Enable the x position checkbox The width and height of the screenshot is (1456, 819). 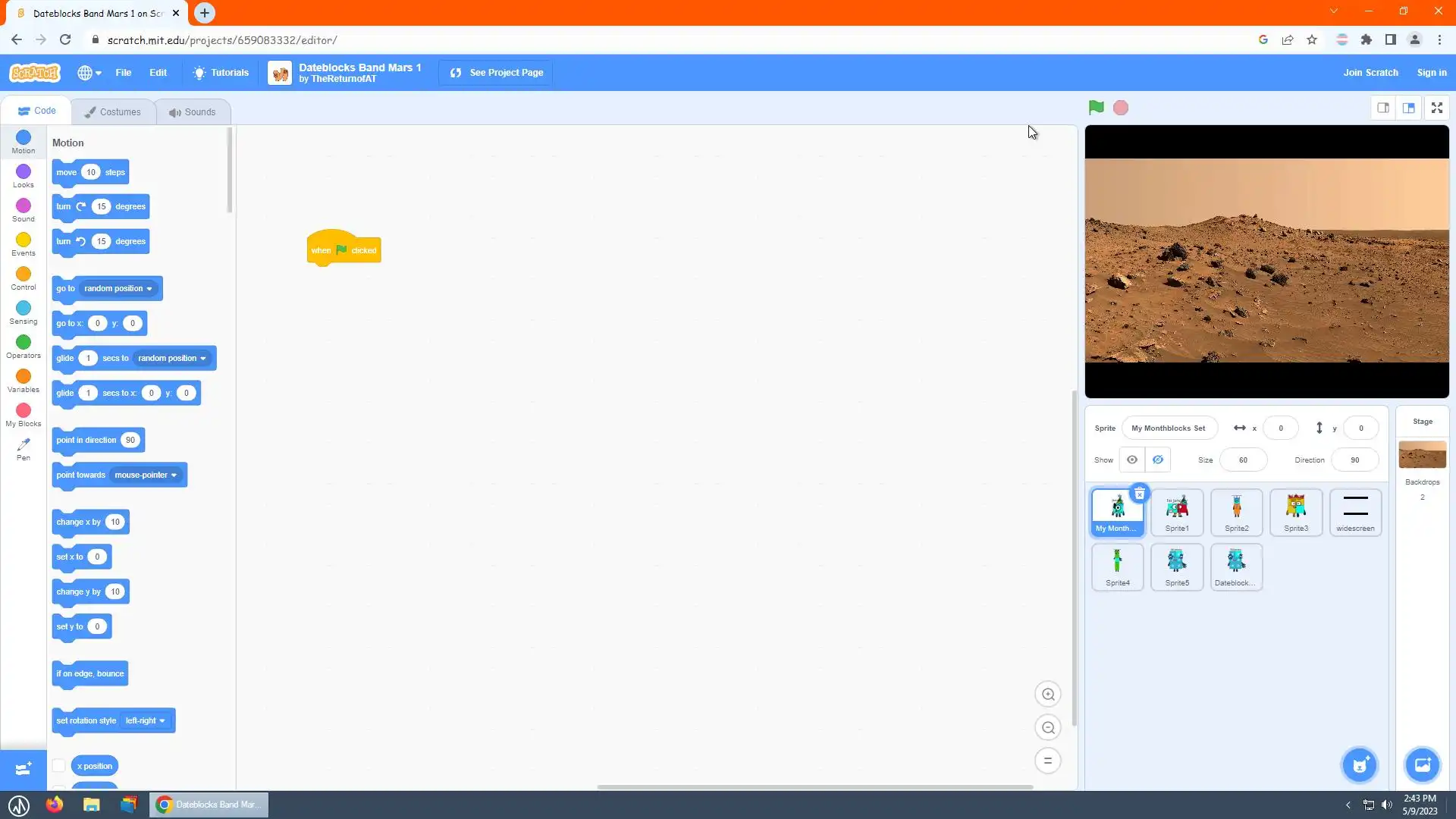click(x=59, y=765)
